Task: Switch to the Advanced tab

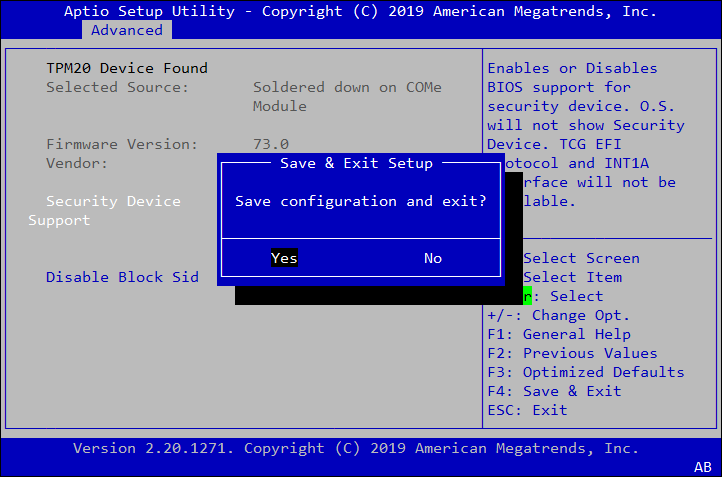Action: (127, 30)
